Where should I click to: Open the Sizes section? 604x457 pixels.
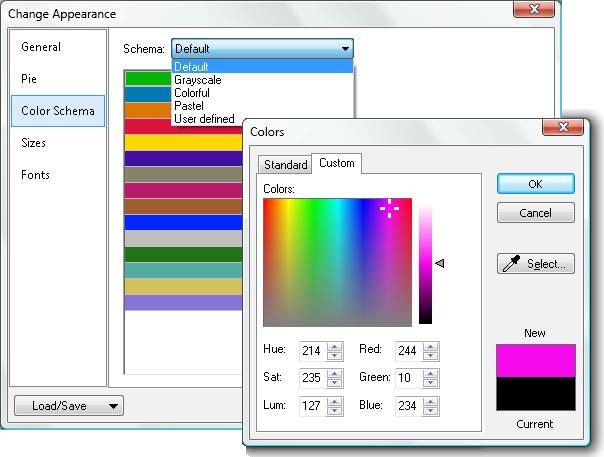coord(33,143)
